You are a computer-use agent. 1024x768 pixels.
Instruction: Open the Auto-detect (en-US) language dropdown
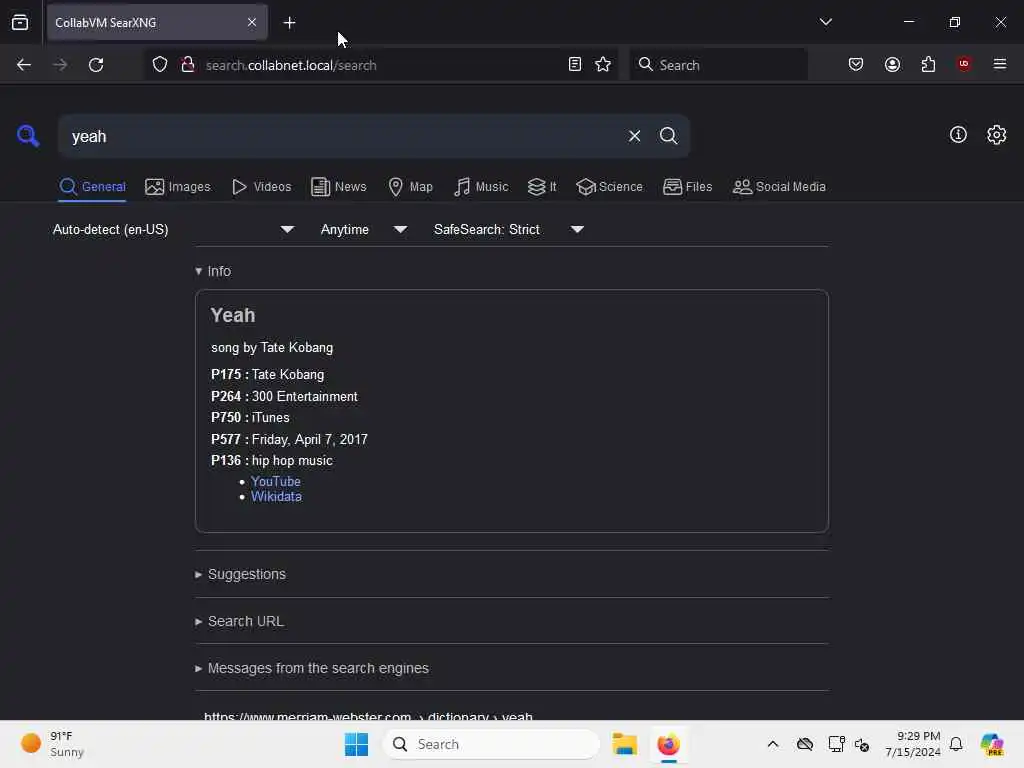click(174, 229)
